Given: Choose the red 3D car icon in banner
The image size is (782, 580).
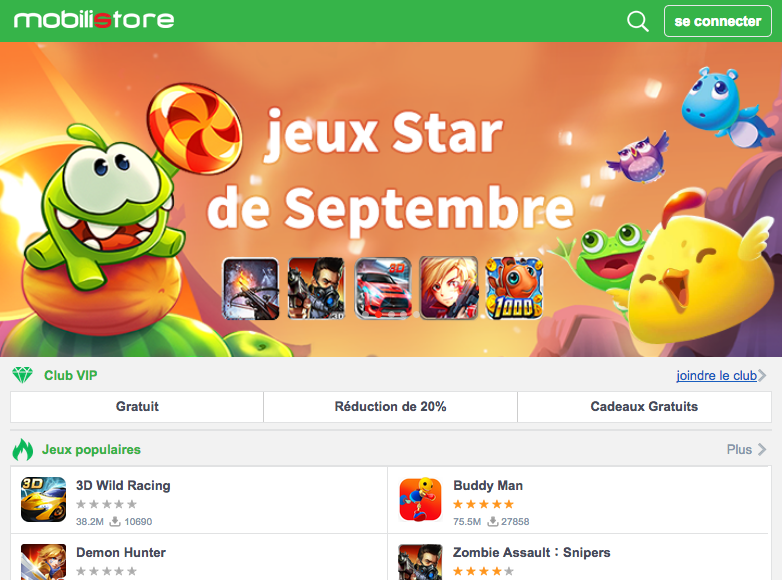Looking at the screenshot, I should click(x=383, y=288).
